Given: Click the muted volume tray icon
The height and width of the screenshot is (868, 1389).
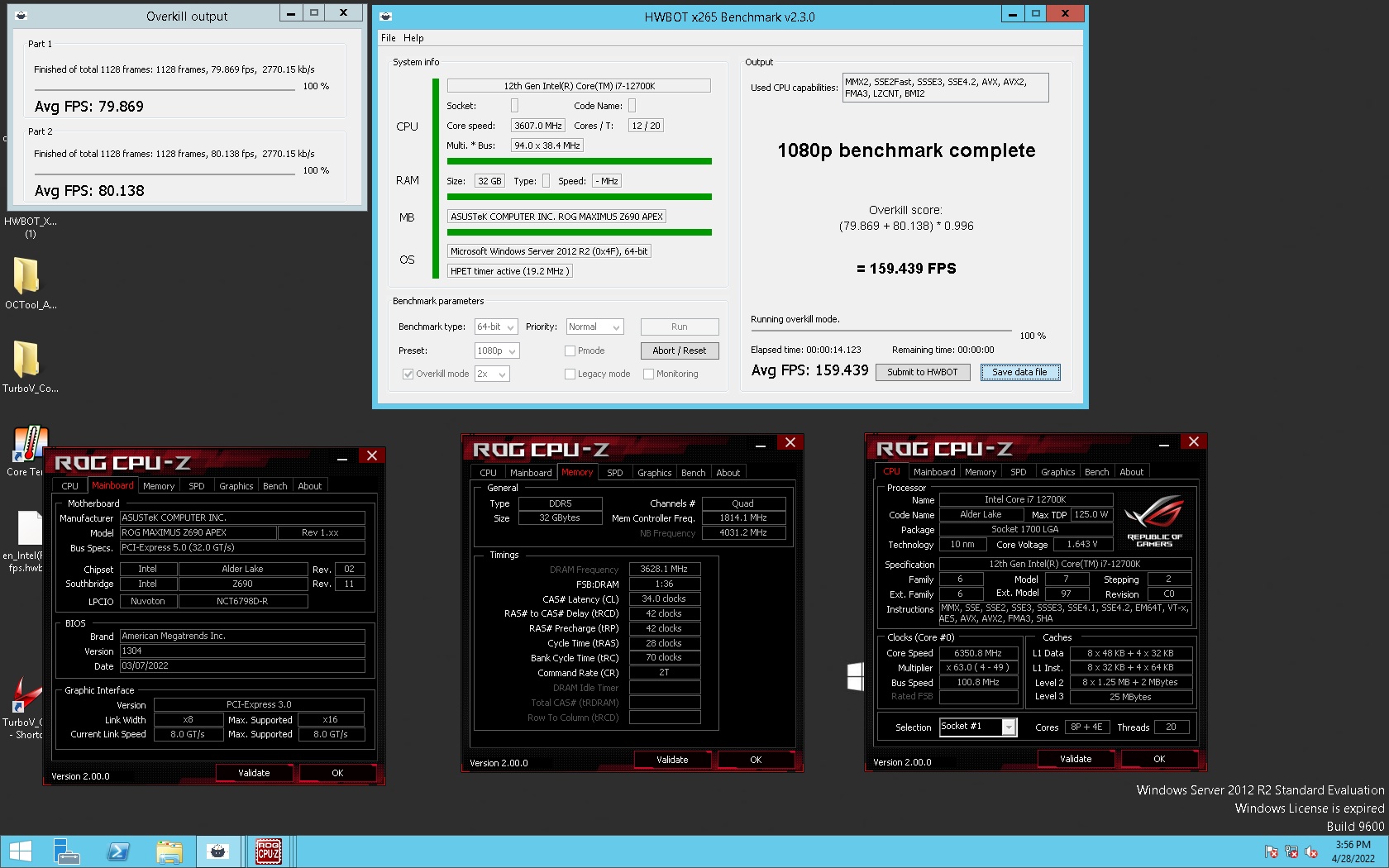Looking at the screenshot, I should tap(1311, 852).
